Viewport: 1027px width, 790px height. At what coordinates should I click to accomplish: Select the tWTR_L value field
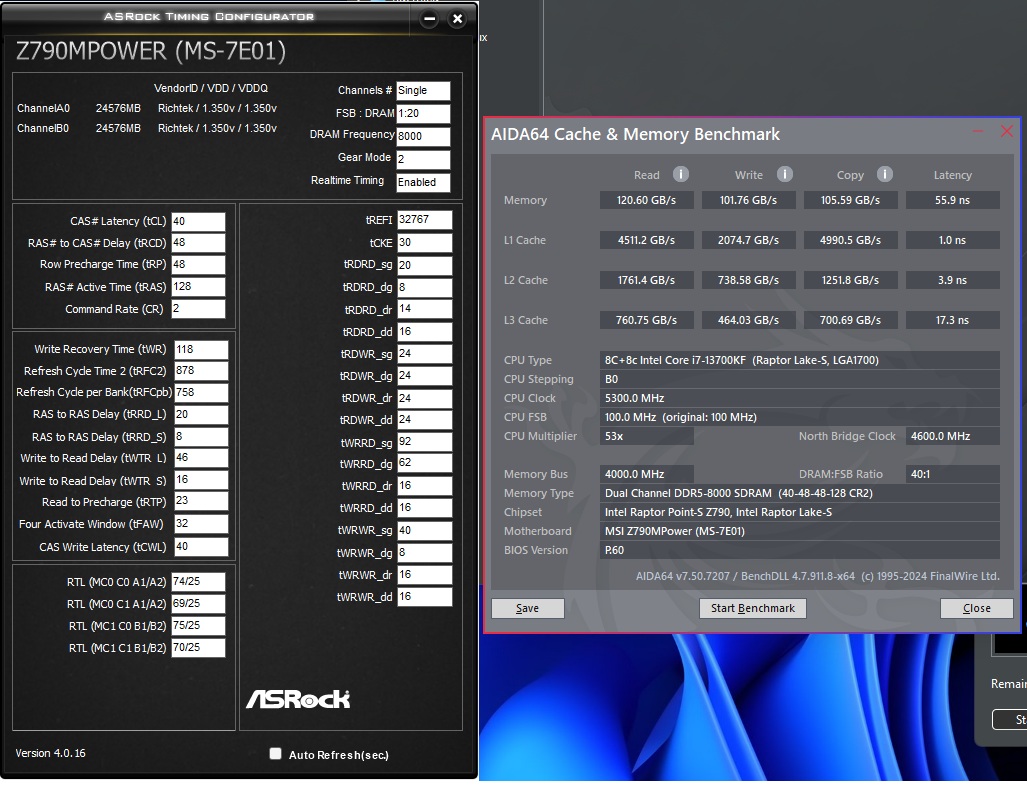click(x=201, y=458)
